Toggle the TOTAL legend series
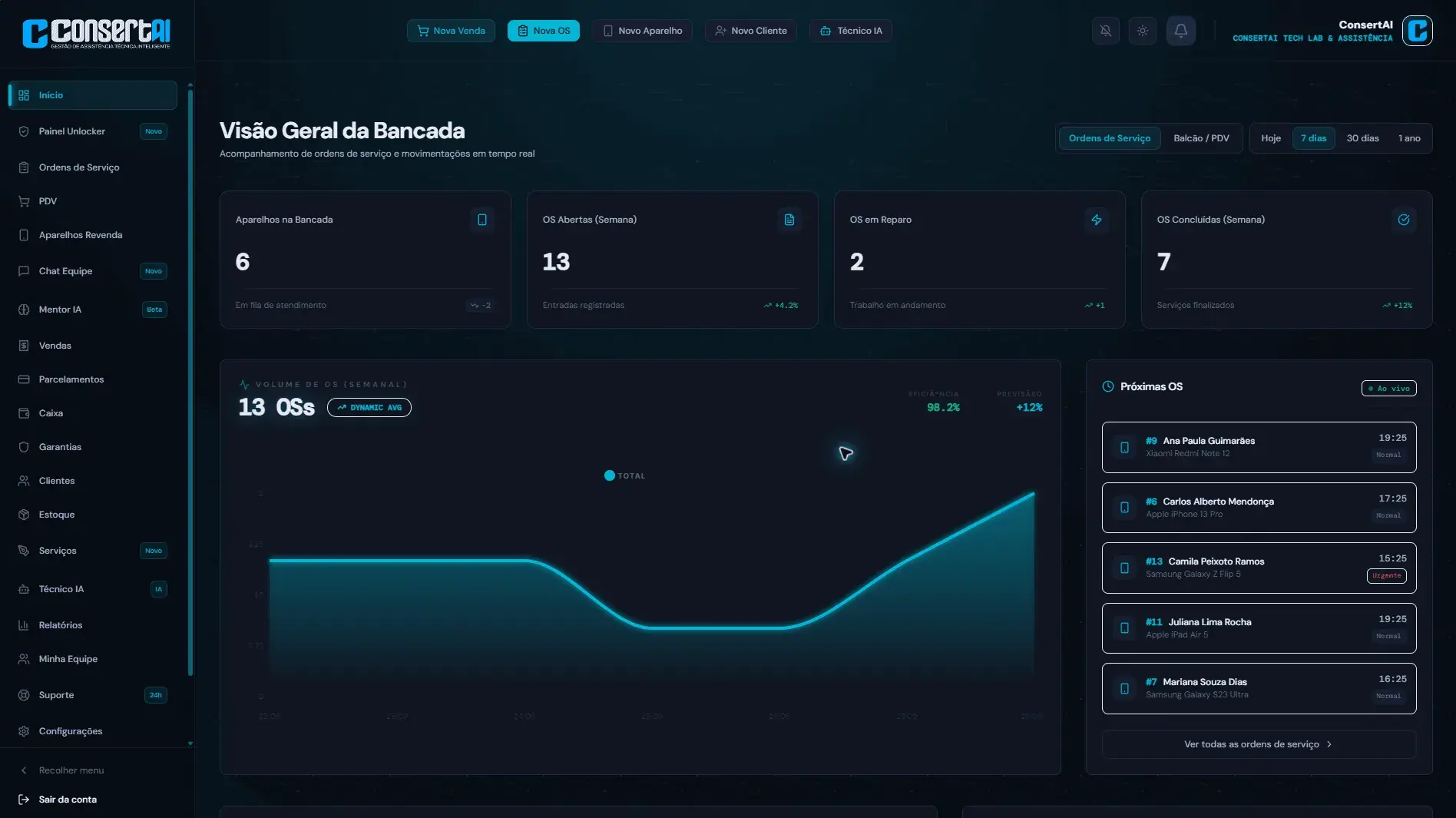 (625, 476)
